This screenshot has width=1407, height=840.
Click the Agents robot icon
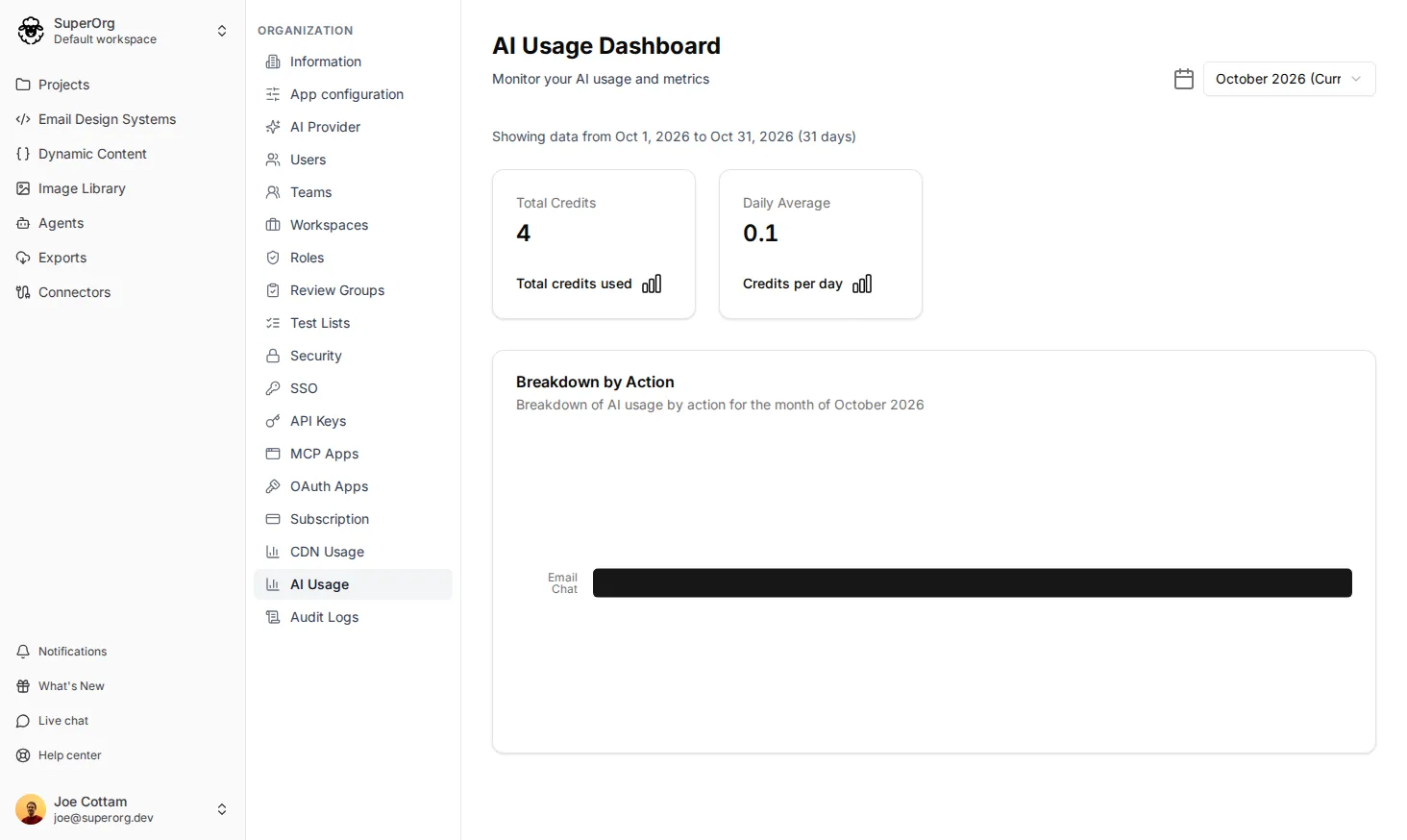coord(23,223)
